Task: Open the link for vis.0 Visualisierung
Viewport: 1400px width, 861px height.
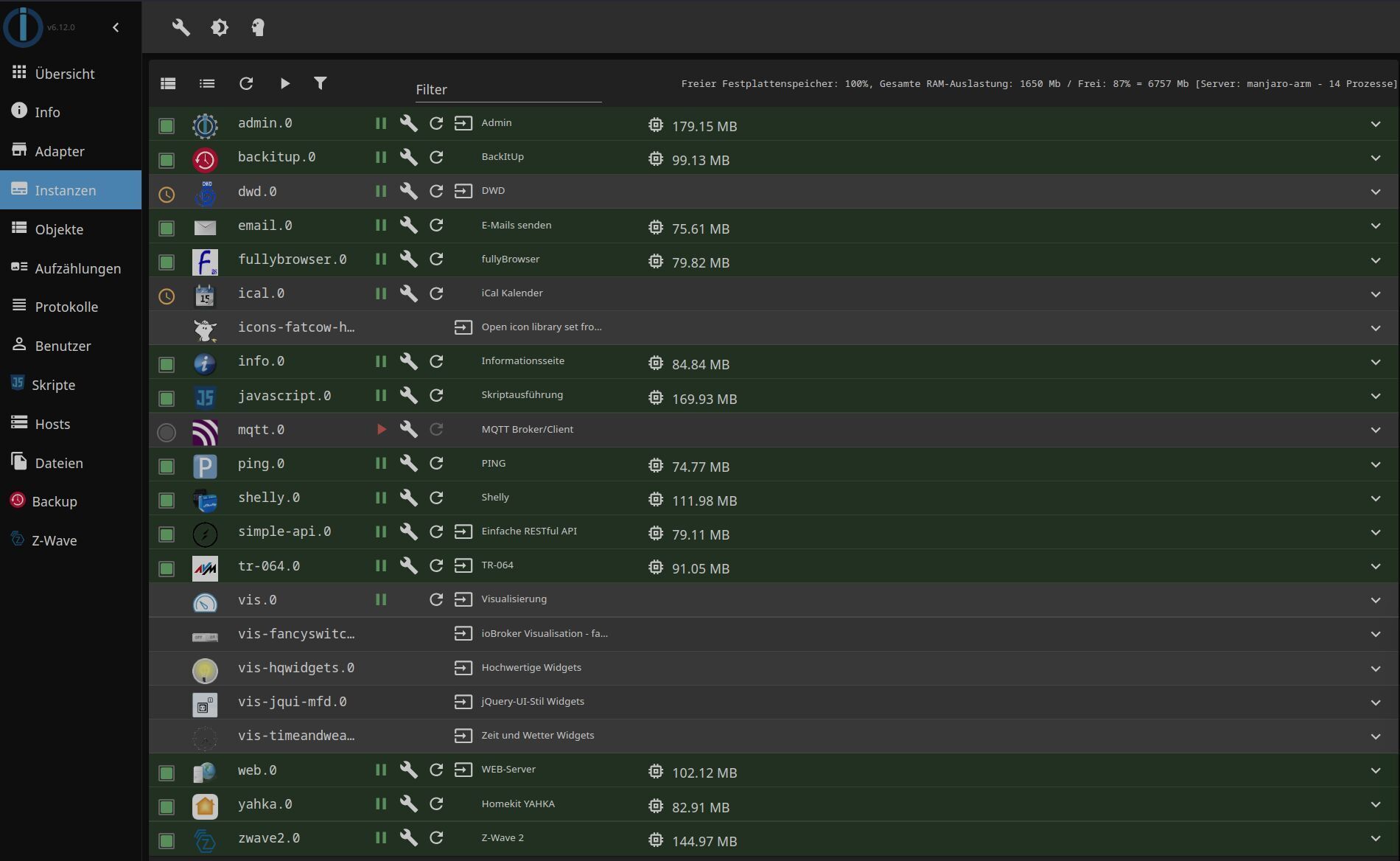Action: 463,599
